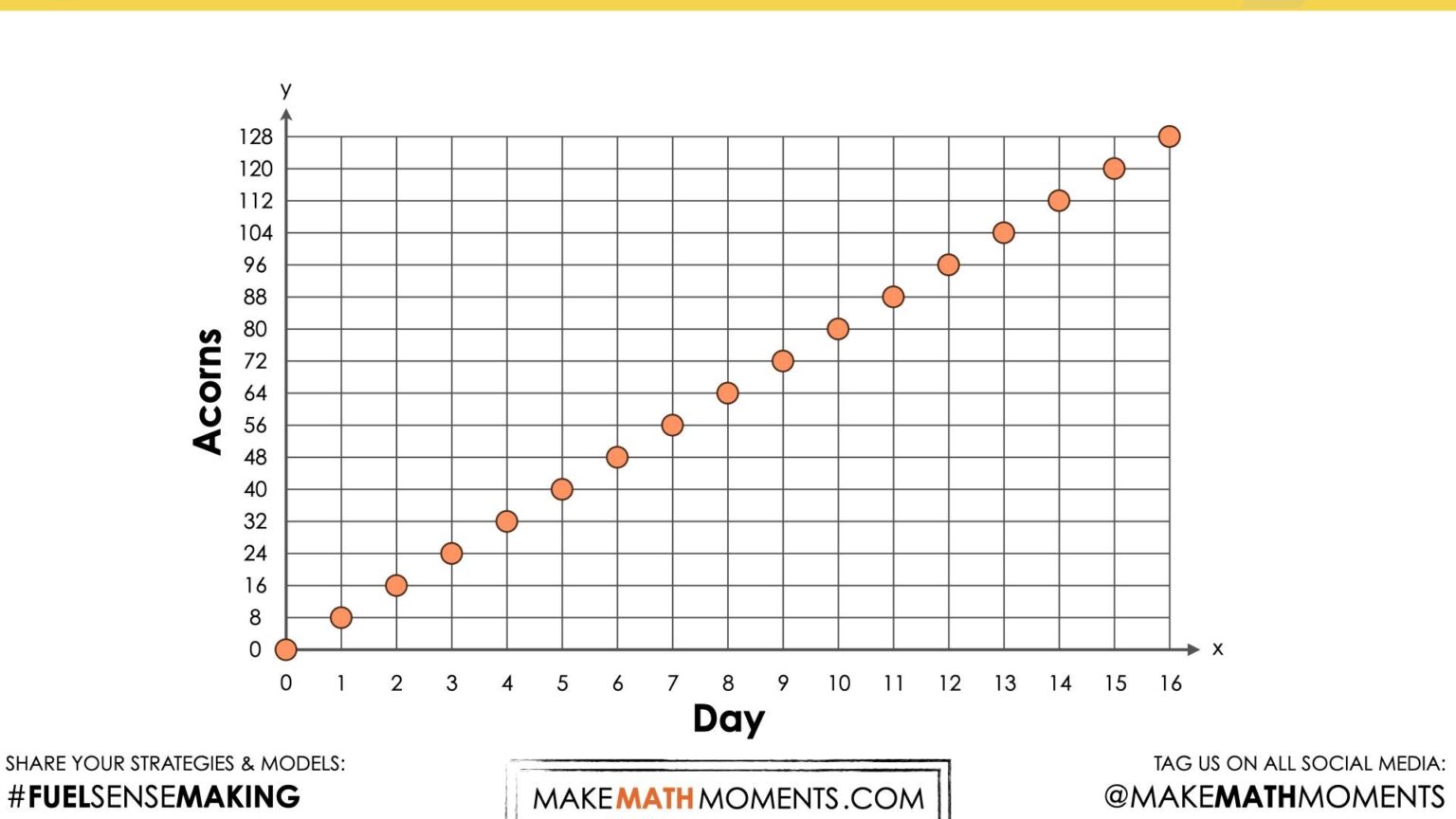
Task: Click the 16 label on the x-axis
Action: [x=1171, y=683]
